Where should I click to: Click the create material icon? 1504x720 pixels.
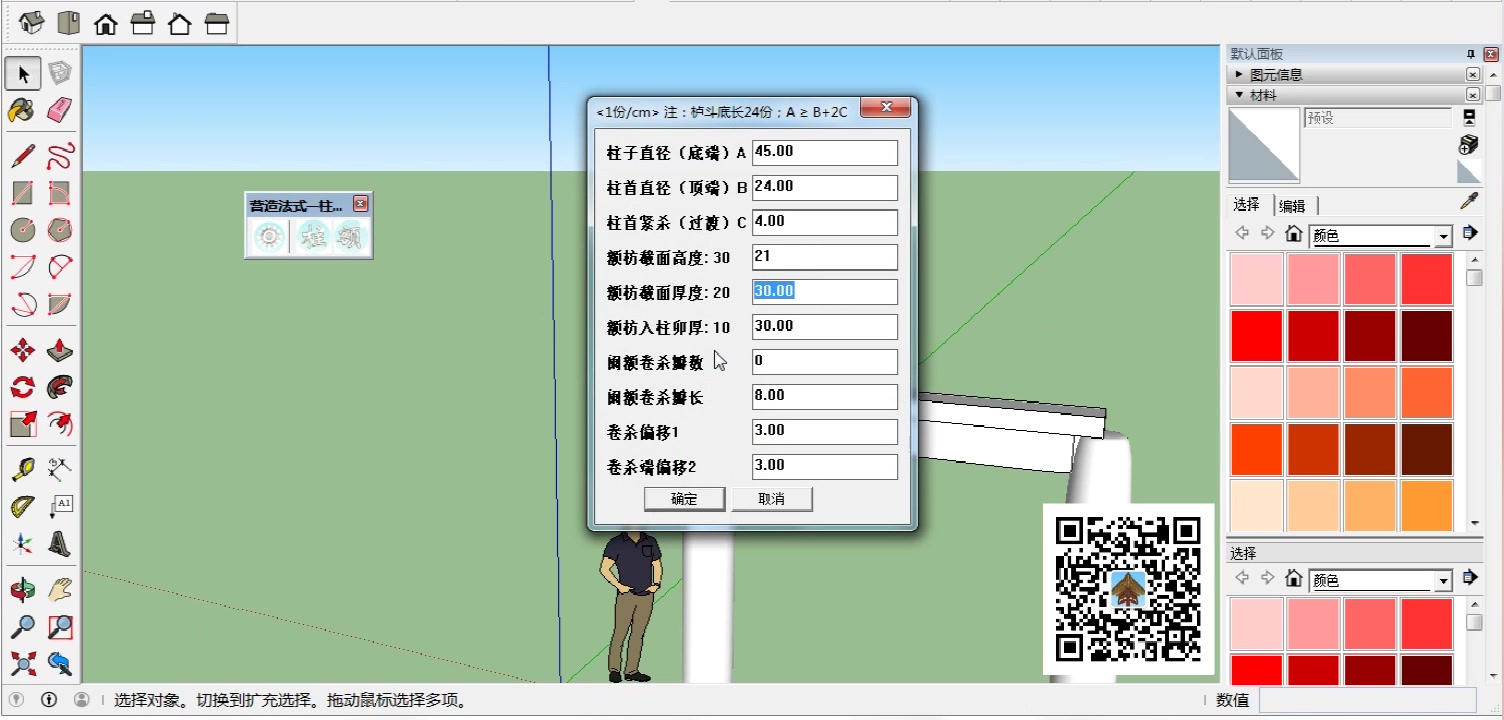pos(1468,145)
